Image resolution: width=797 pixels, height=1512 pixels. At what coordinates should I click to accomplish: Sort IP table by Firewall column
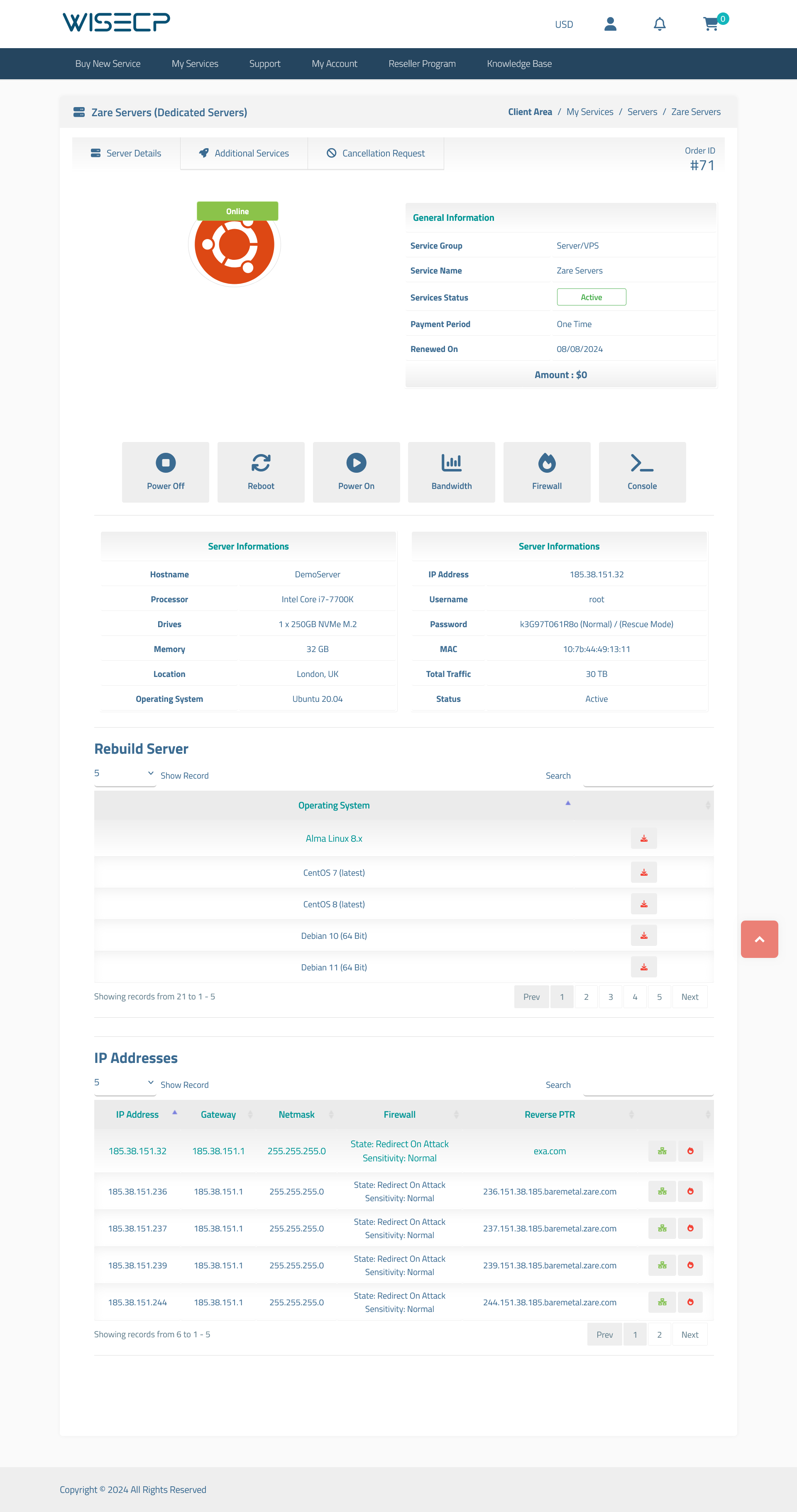400,1115
